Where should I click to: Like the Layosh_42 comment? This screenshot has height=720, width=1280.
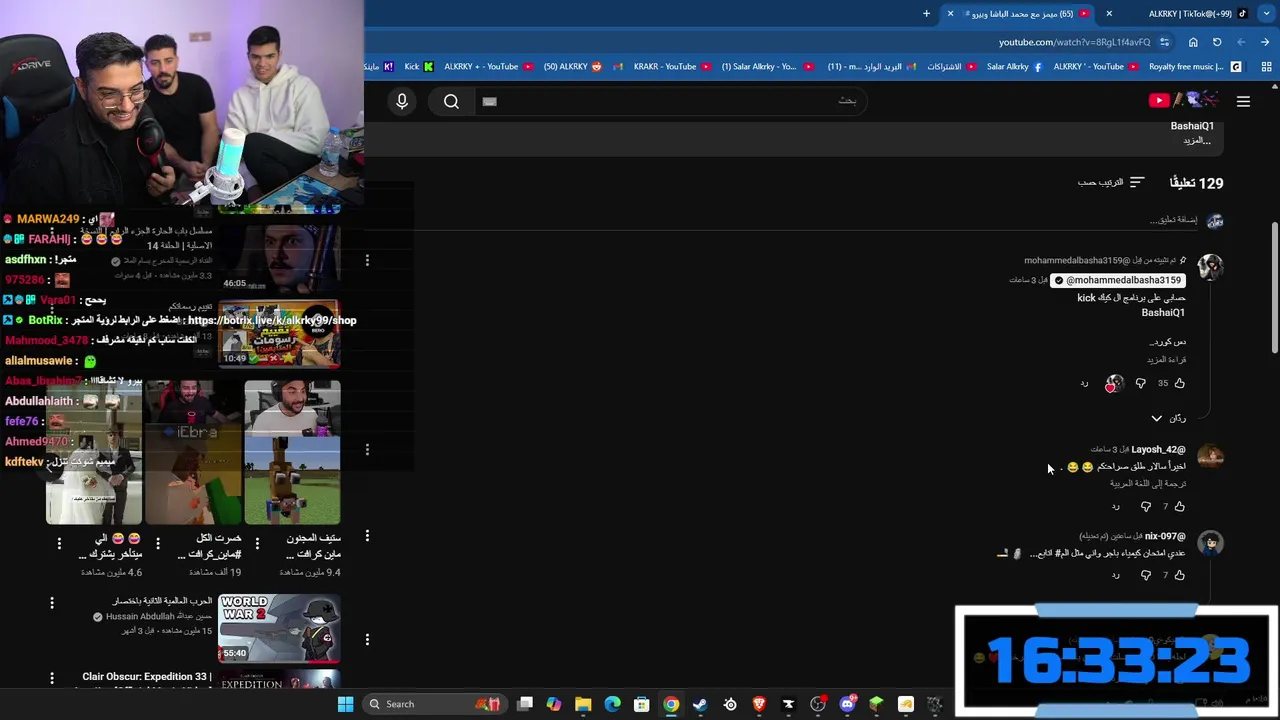coord(1180,506)
